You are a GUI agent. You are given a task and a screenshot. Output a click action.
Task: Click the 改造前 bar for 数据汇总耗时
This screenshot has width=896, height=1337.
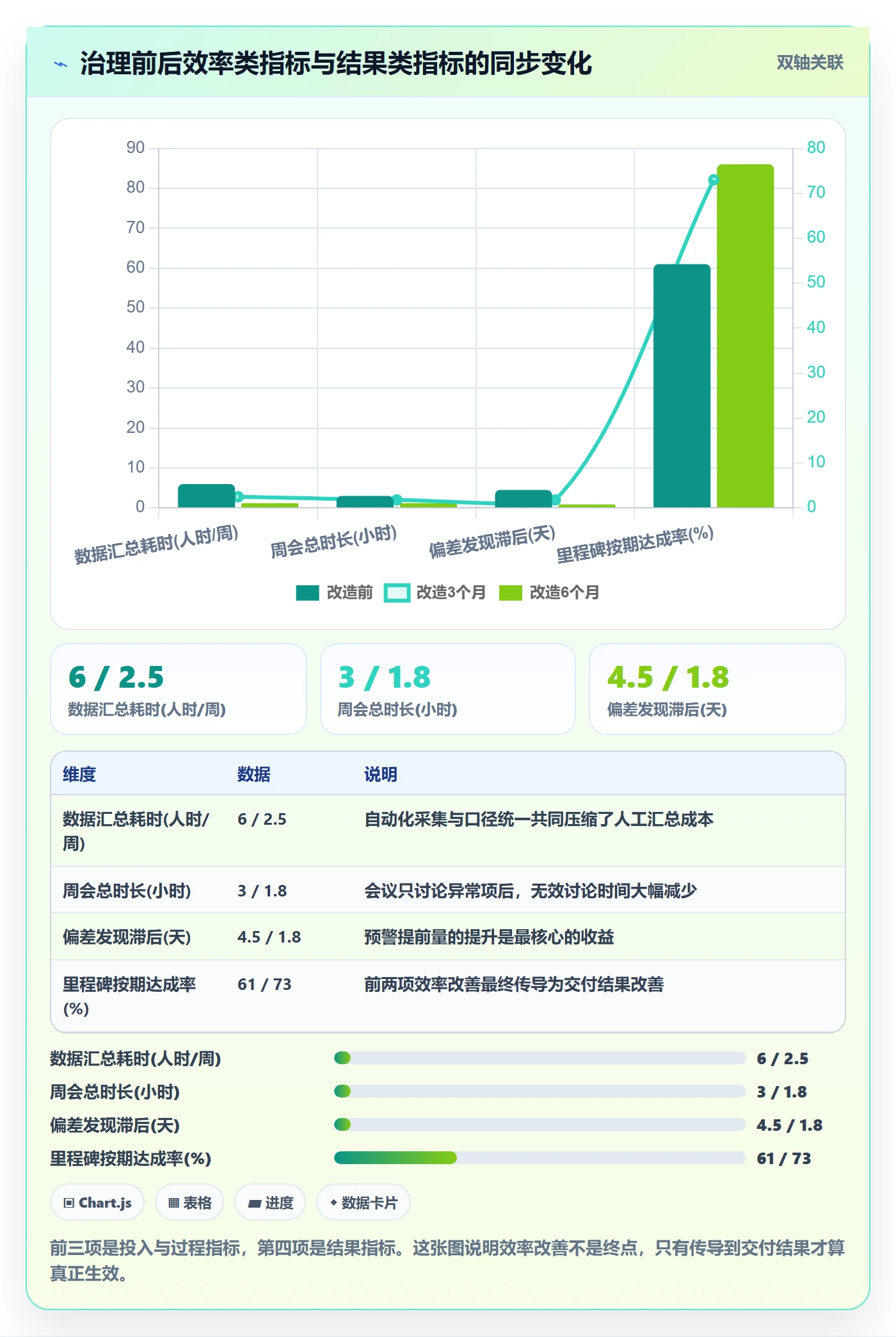[x=206, y=496]
